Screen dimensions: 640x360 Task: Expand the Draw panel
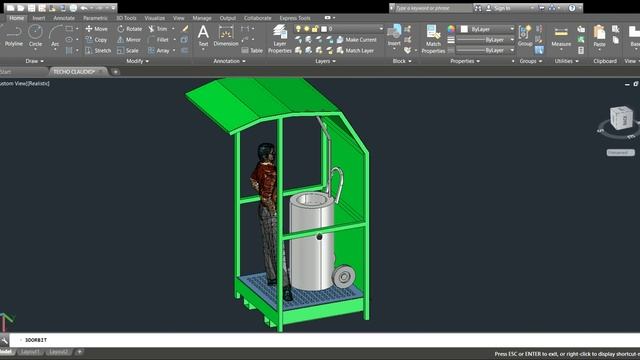[x=34, y=61]
